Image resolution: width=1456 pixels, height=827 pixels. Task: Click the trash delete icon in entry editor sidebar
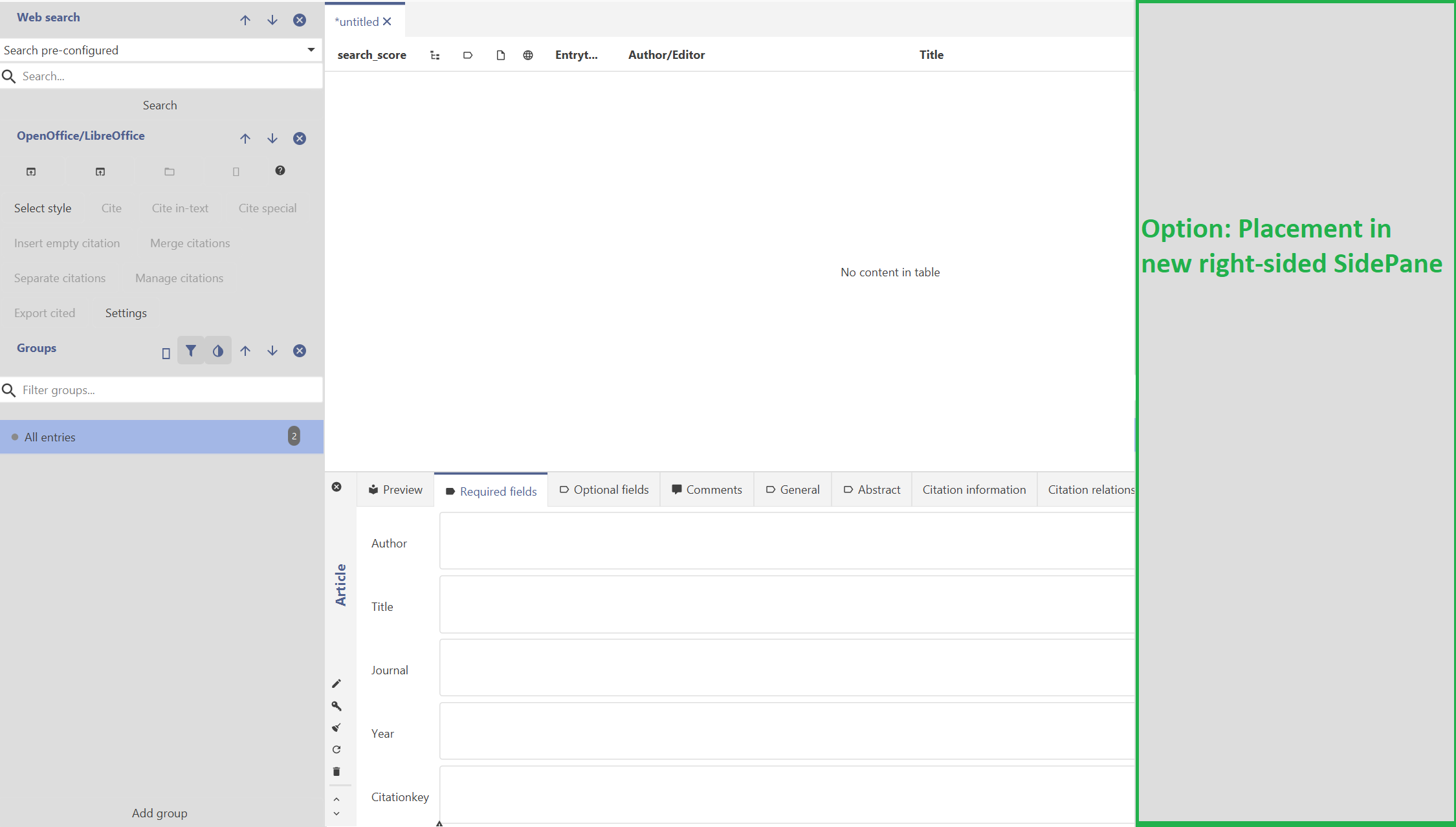[x=336, y=771]
